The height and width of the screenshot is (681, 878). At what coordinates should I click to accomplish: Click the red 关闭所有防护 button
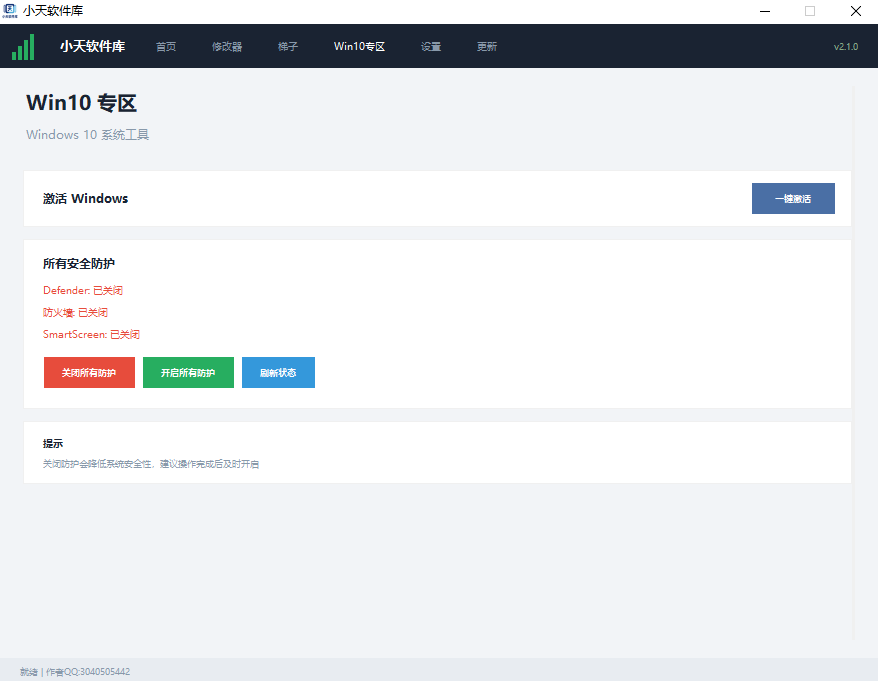pyautogui.click(x=89, y=372)
